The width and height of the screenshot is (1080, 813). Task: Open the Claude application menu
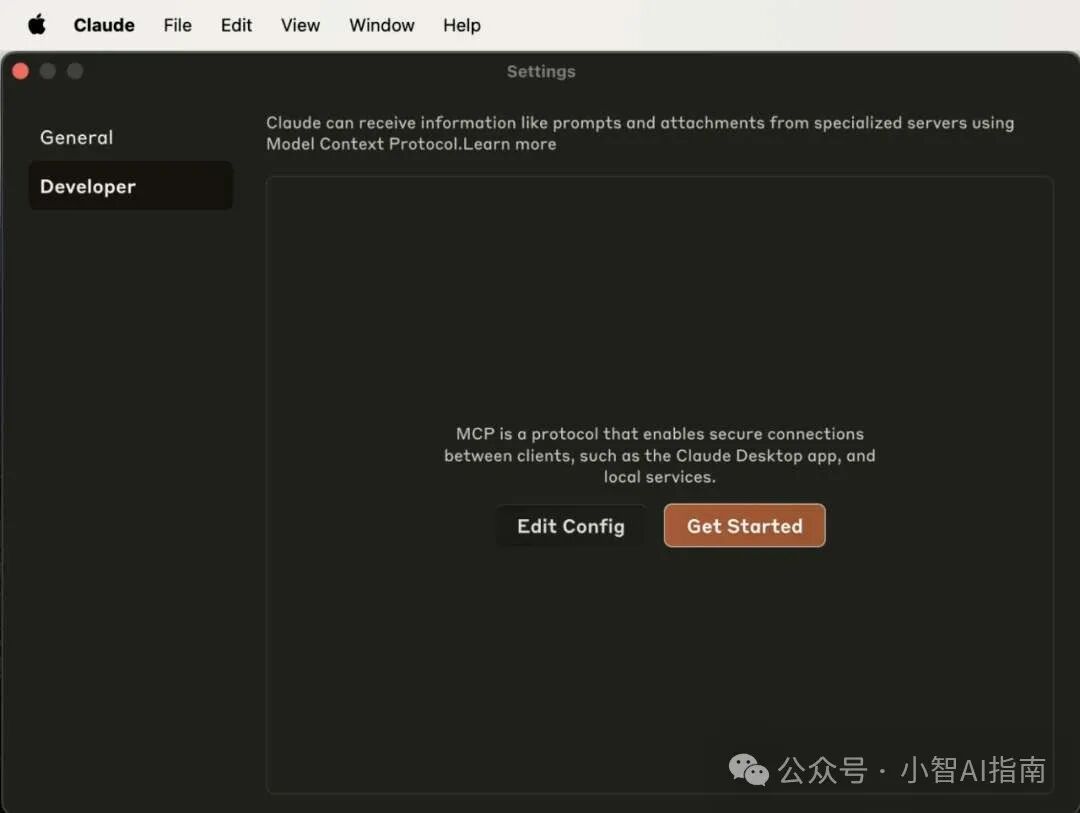pyautogui.click(x=104, y=25)
